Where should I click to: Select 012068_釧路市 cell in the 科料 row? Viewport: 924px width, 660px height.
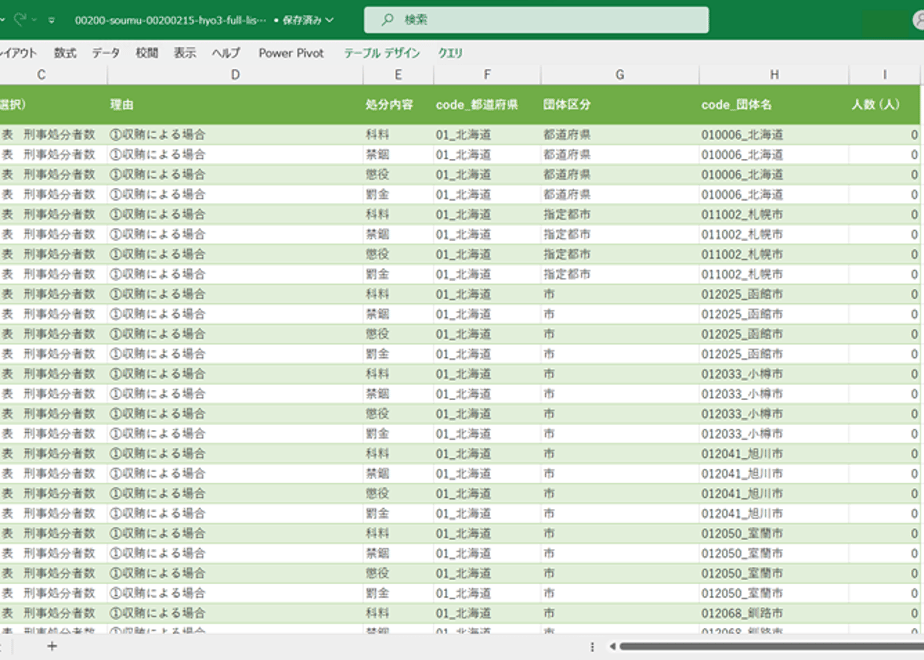pos(774,613)
